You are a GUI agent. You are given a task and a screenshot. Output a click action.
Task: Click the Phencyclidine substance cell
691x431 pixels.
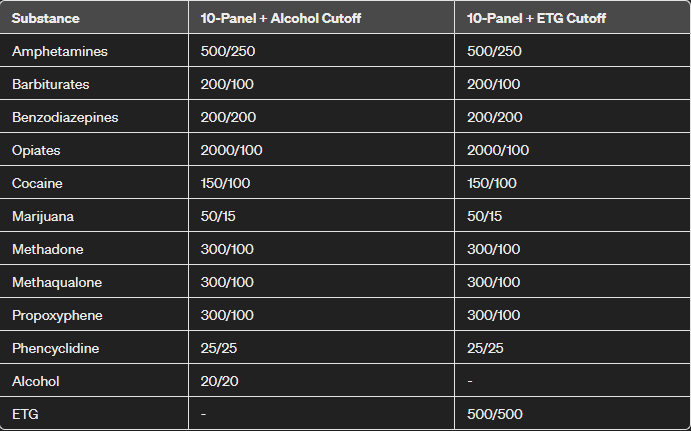tap(56, 349)
